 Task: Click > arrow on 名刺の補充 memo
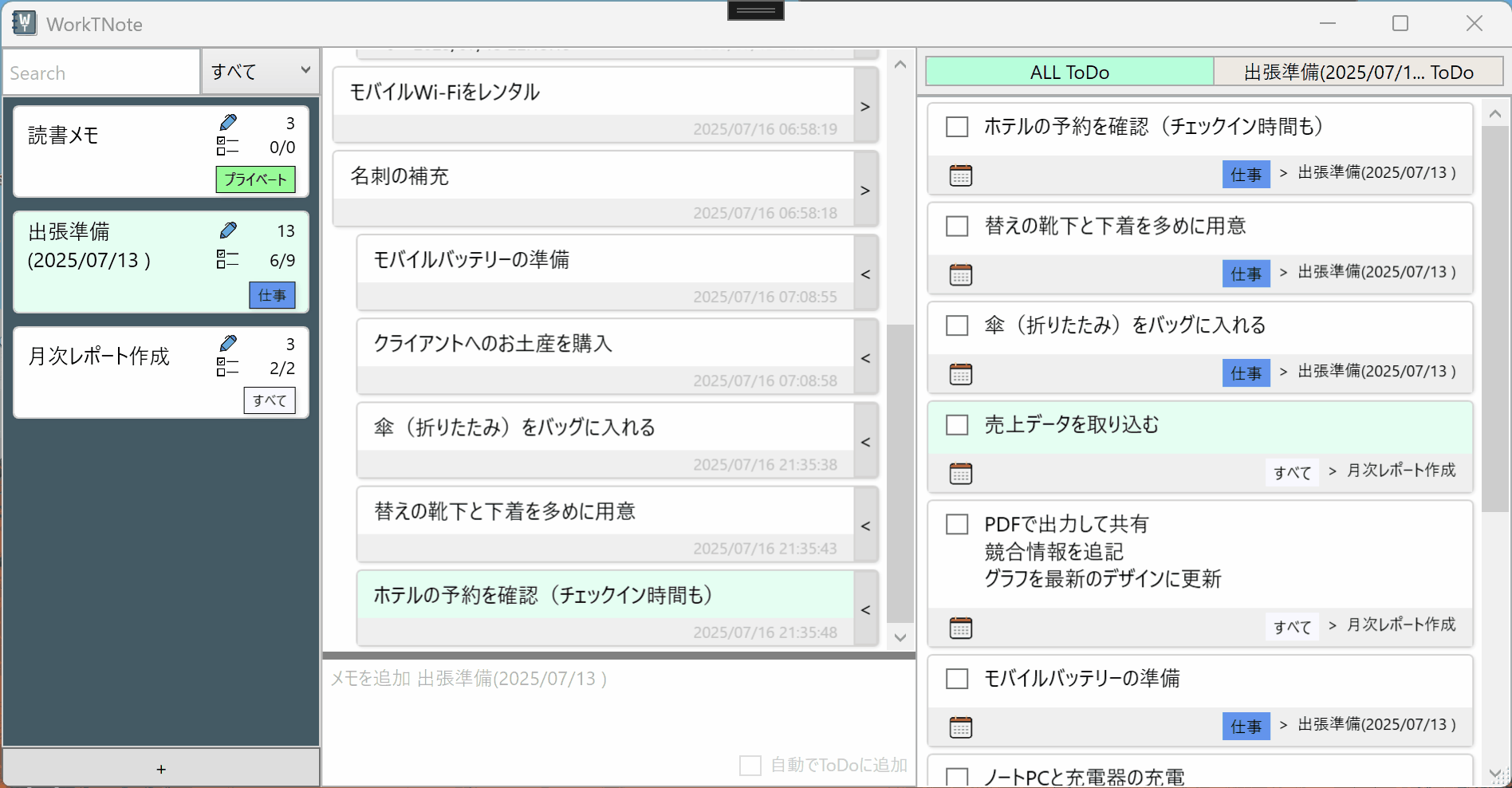point(865,190)
